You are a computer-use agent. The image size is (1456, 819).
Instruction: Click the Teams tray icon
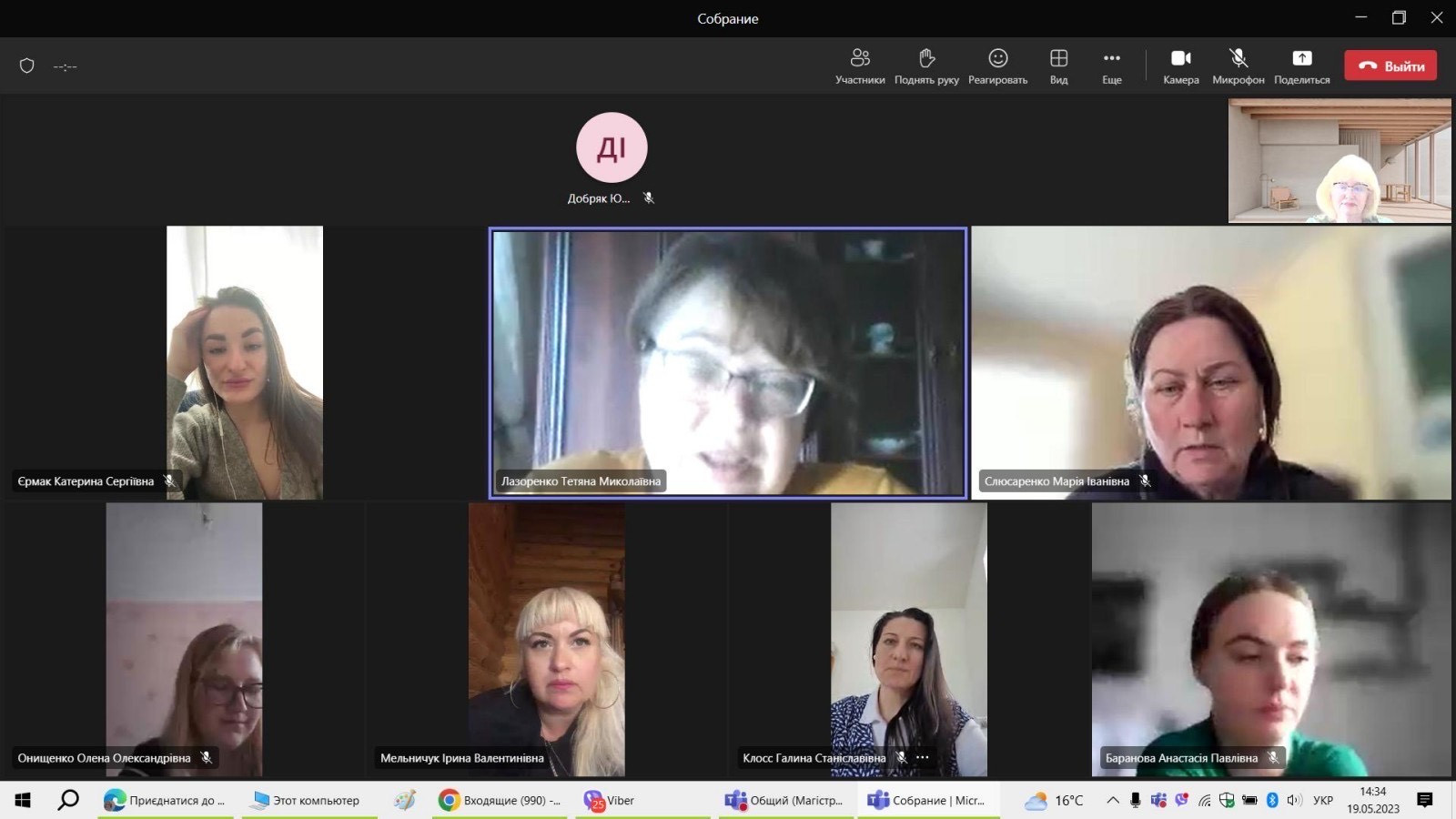(x=1158, y=801)
